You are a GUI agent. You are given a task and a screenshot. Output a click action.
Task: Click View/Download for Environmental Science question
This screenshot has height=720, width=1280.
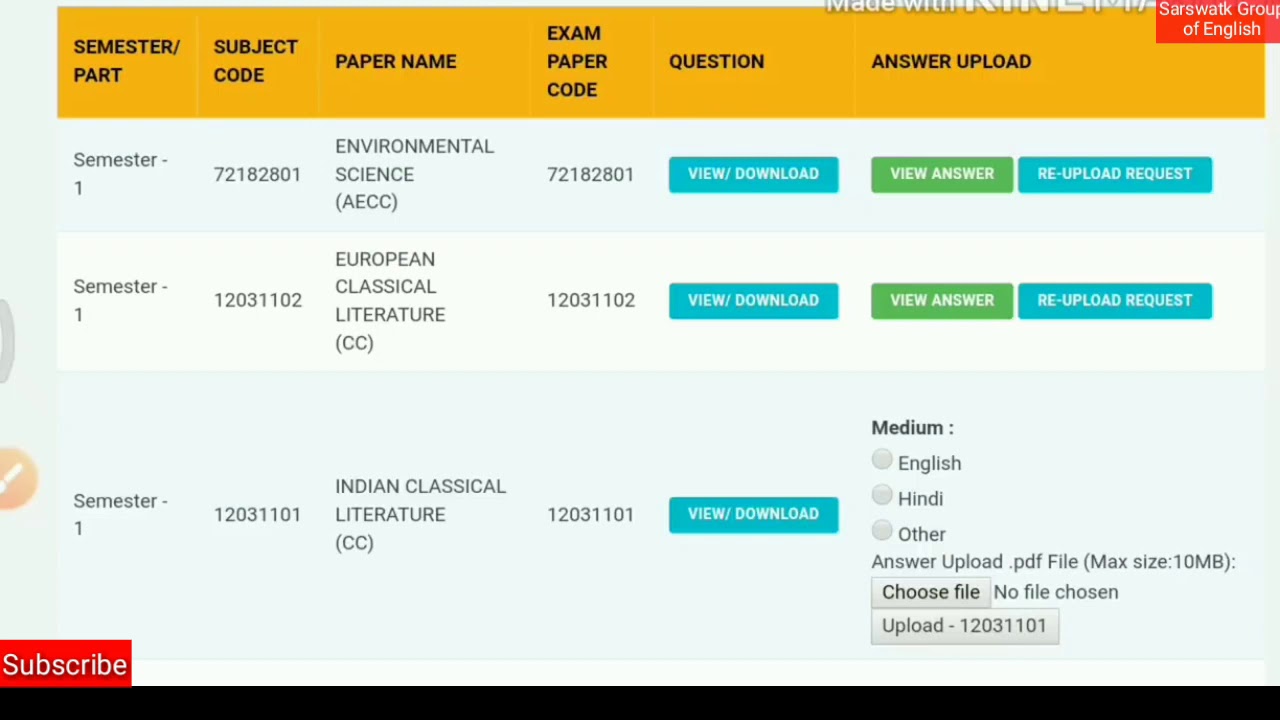753,174
